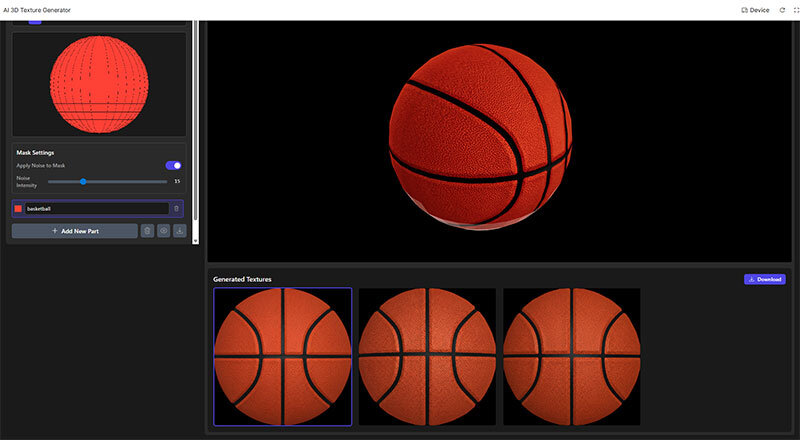Choose the second generated texture thumbnail
The width and height of the screenshot is (800, 440).
pos(427,356)
